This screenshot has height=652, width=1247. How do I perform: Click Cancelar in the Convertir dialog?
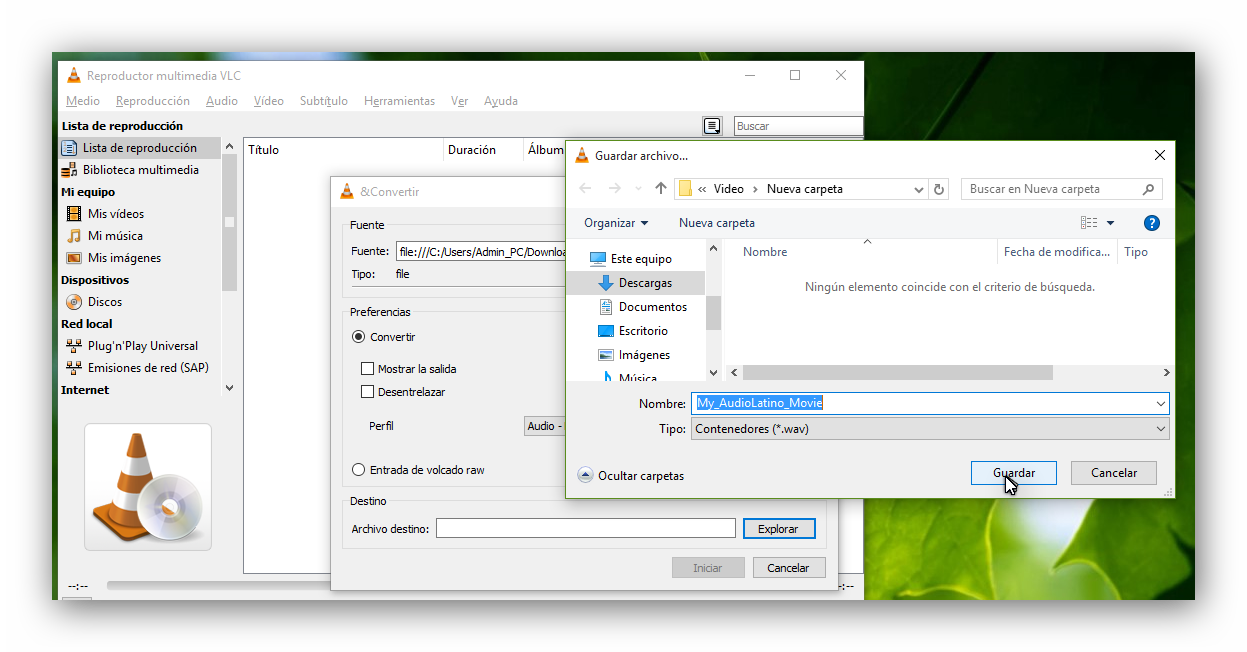point(788,568)
